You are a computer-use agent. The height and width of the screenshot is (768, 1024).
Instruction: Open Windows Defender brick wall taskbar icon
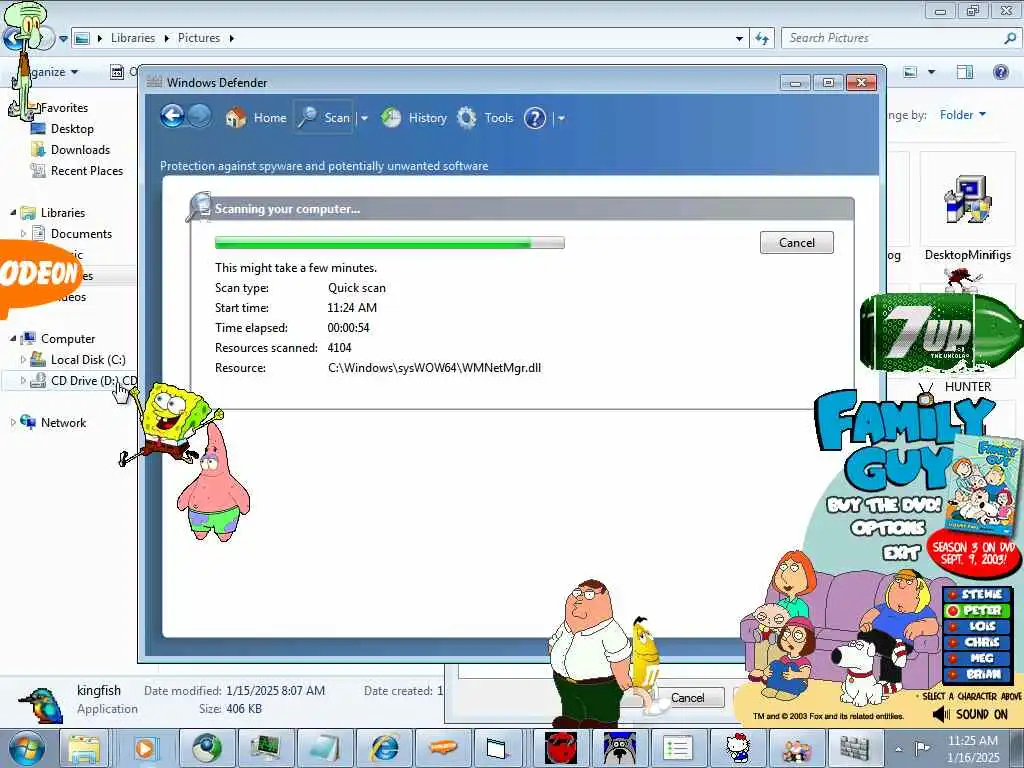[x=855, y=749]
